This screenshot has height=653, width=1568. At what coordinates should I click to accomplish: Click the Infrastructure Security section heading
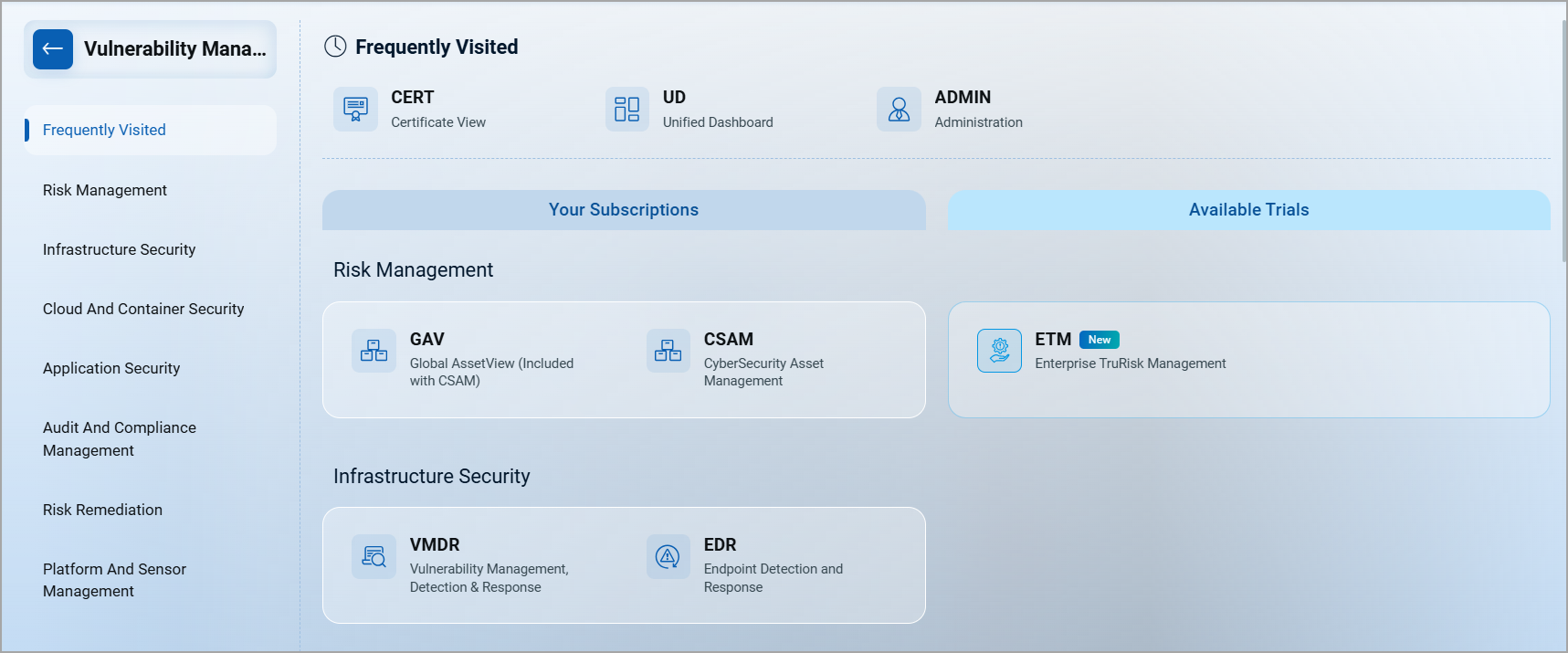[x=431, y=477]
